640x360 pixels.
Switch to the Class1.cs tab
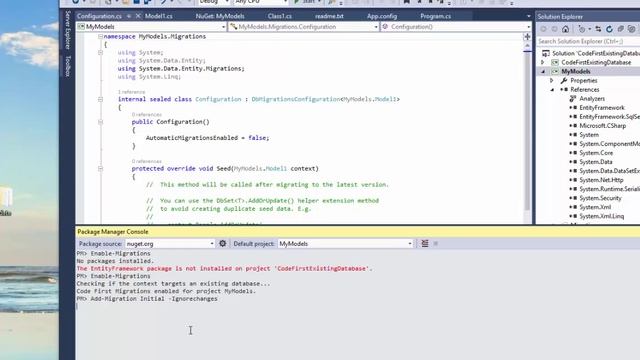[x=280, y=16]
